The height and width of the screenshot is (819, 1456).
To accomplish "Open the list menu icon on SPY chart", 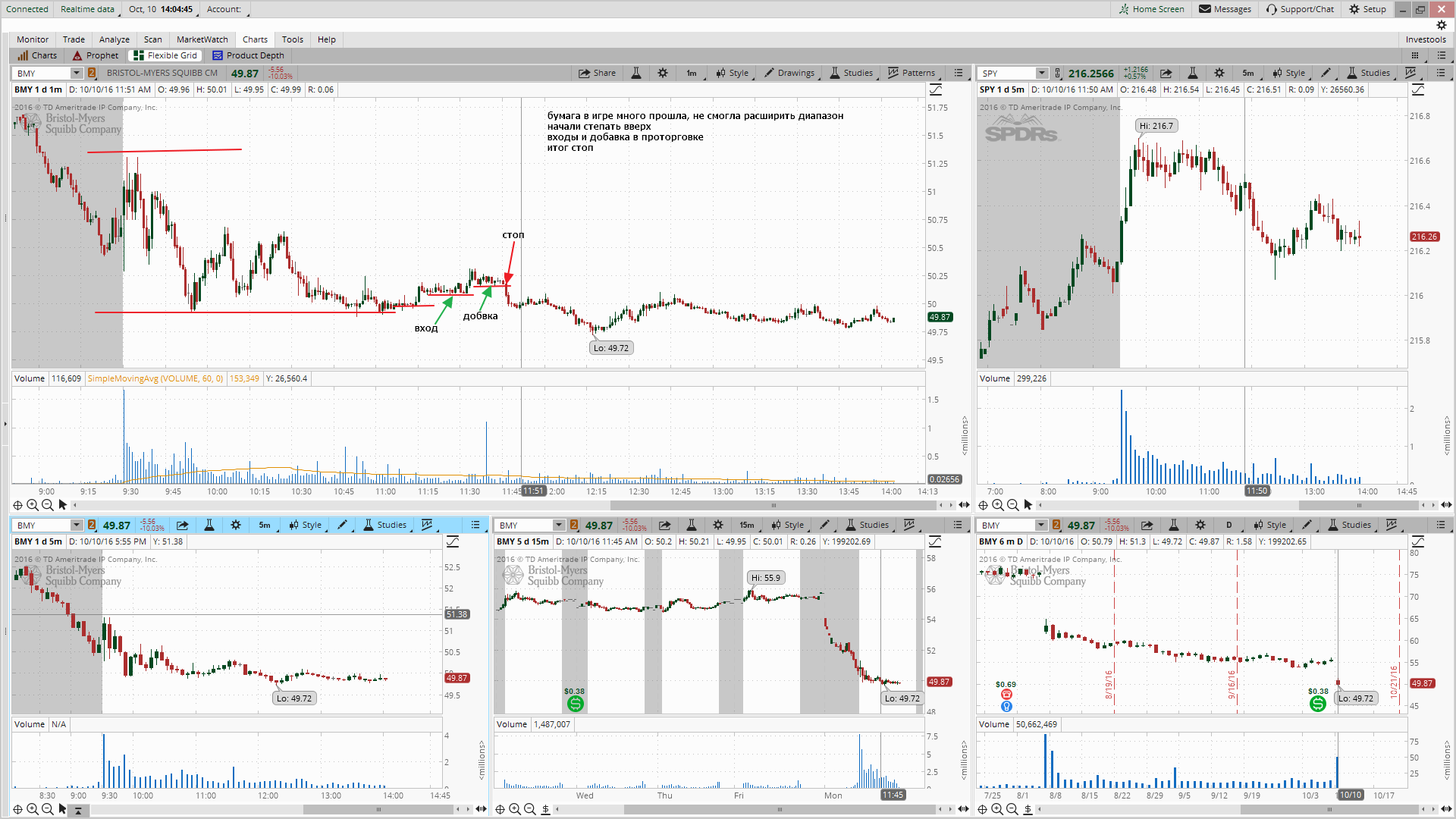I will coord(1441,73).
